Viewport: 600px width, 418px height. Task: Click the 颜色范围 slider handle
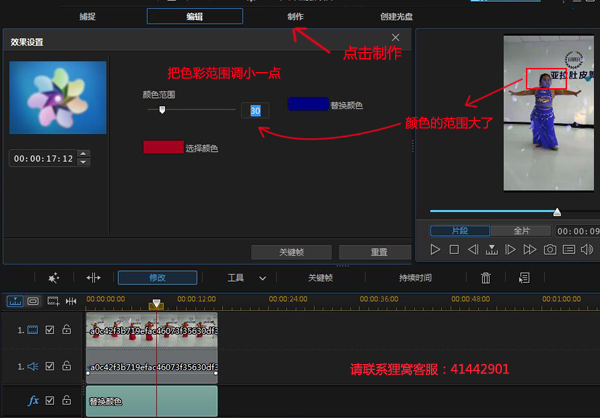[x=162, y=110]
